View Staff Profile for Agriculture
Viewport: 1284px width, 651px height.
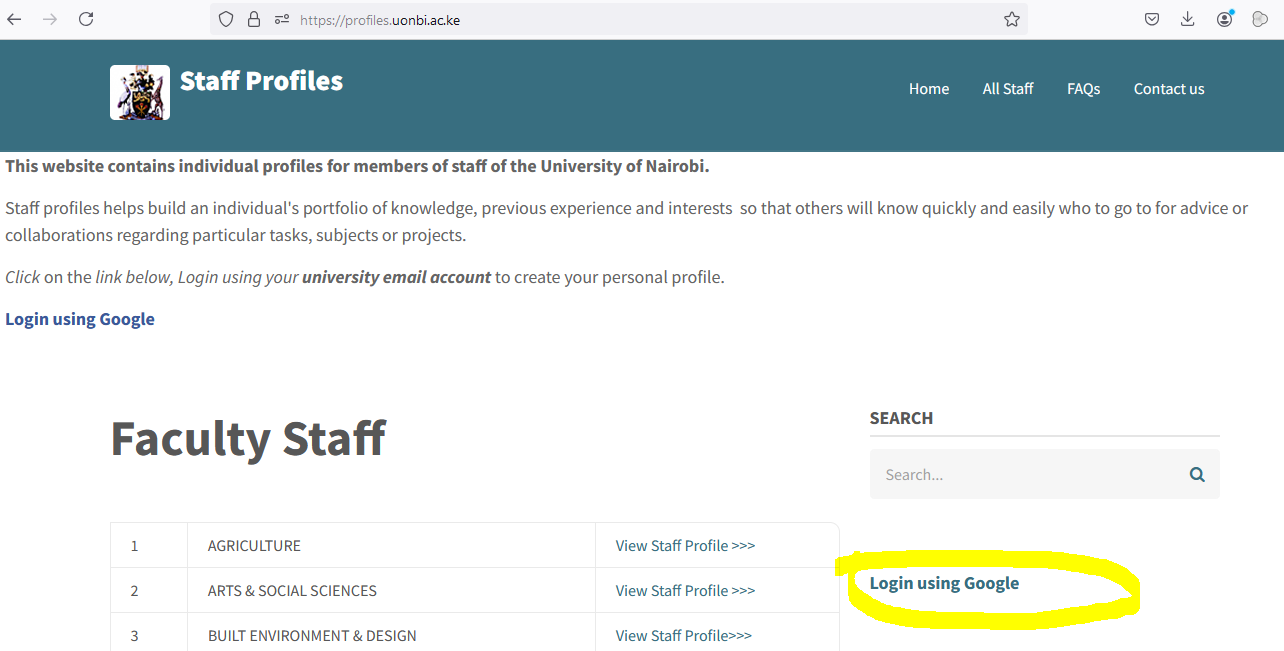coord(685,546)
